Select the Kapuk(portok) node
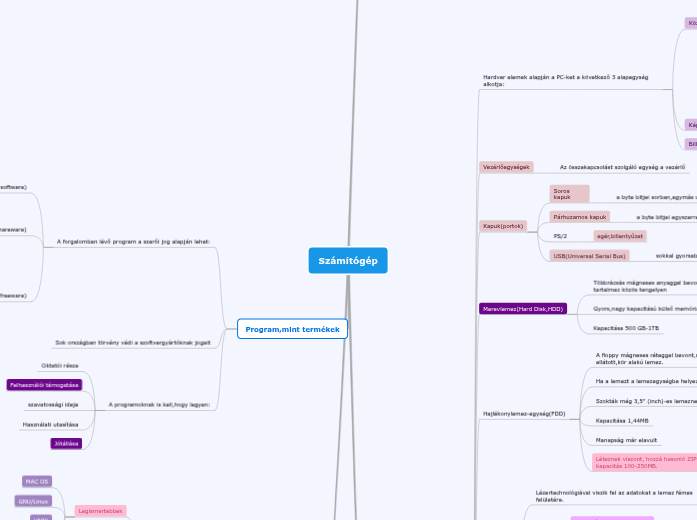Screen dimensions: 697x520 [x=504, y=226]
